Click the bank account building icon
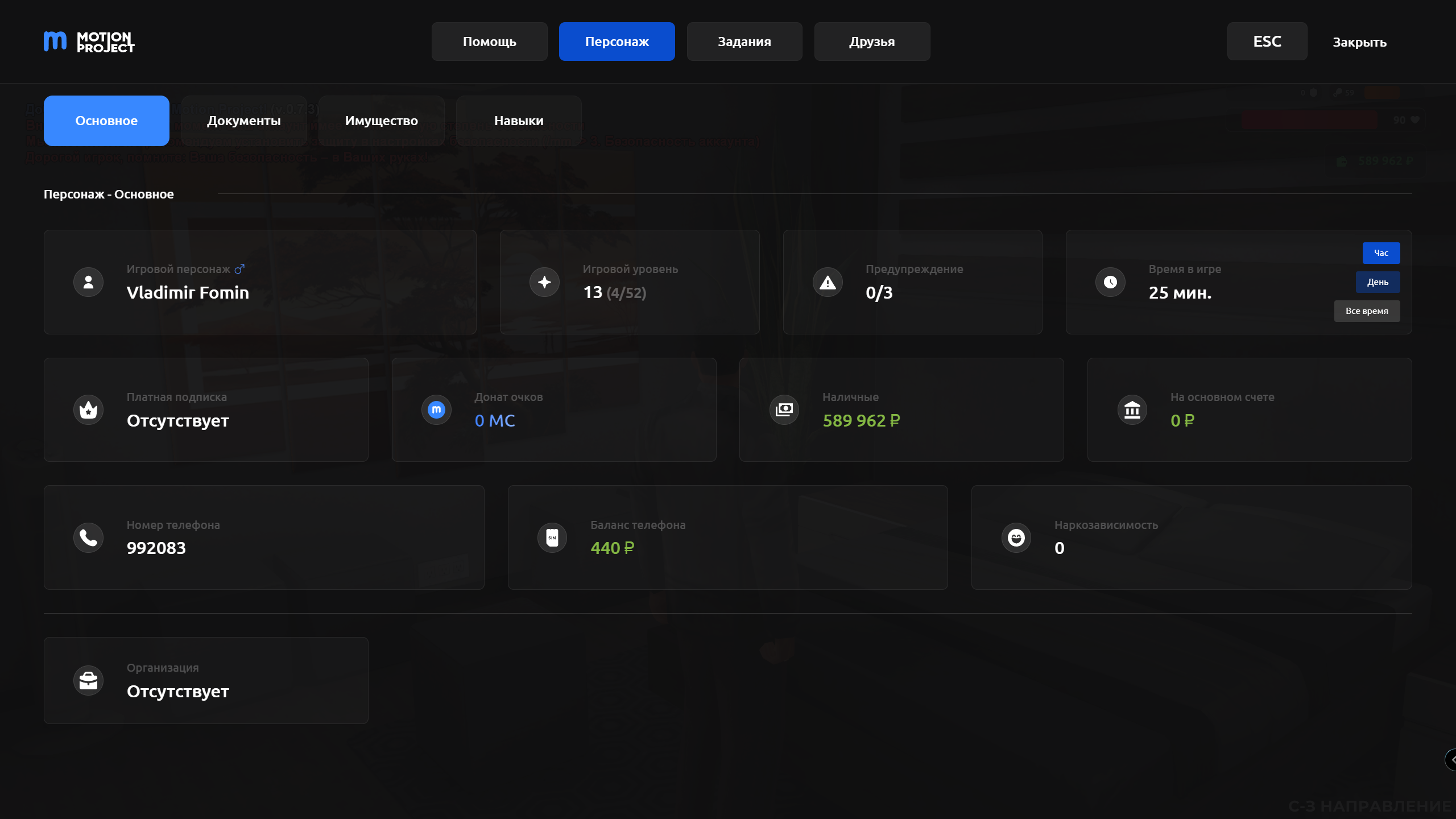Image resolution: width=1456 pixels, height=819 pixels. click(x=1132, y=409)
